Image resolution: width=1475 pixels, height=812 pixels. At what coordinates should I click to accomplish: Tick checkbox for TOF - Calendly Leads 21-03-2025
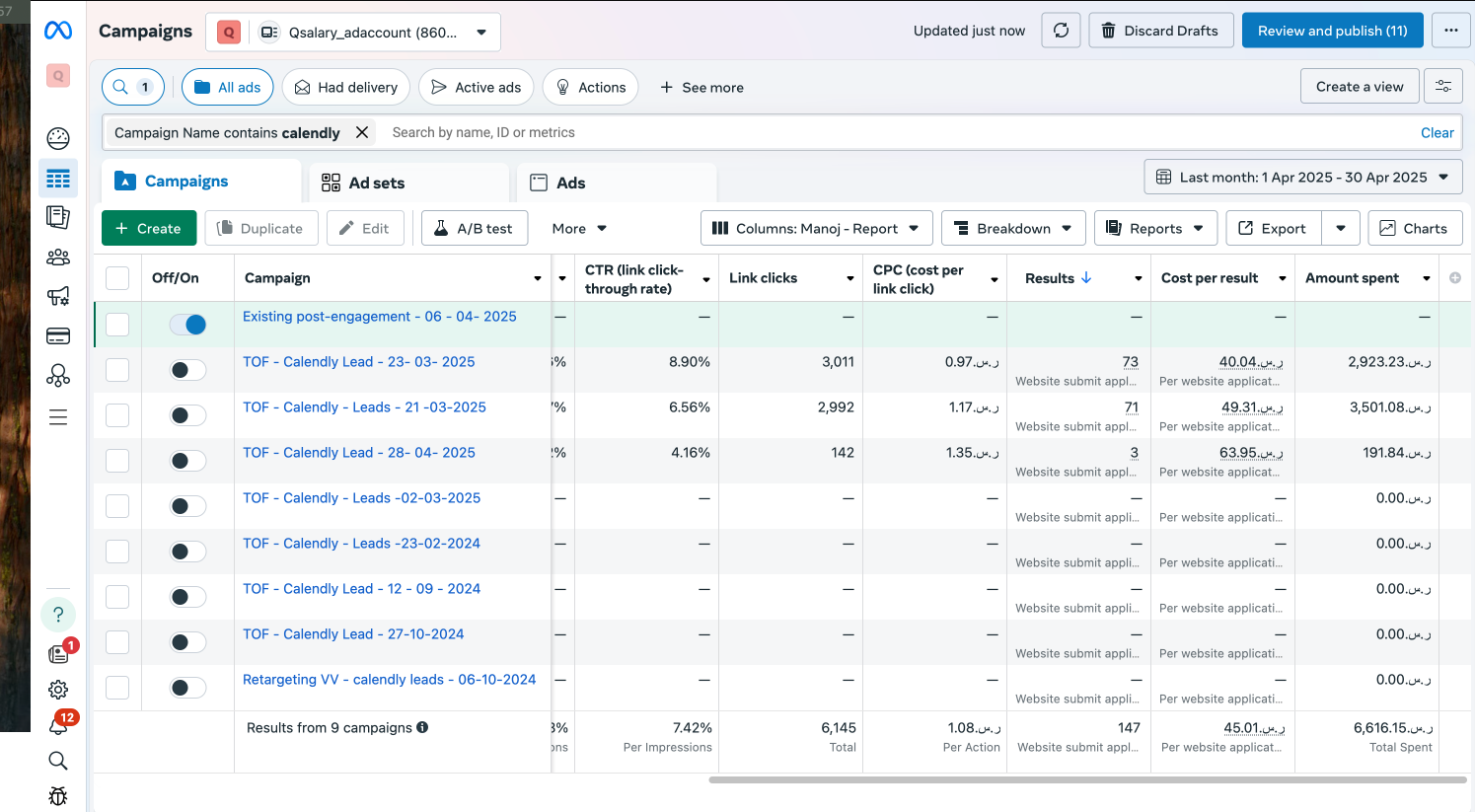pyautogui.click(x=117, y=415)
